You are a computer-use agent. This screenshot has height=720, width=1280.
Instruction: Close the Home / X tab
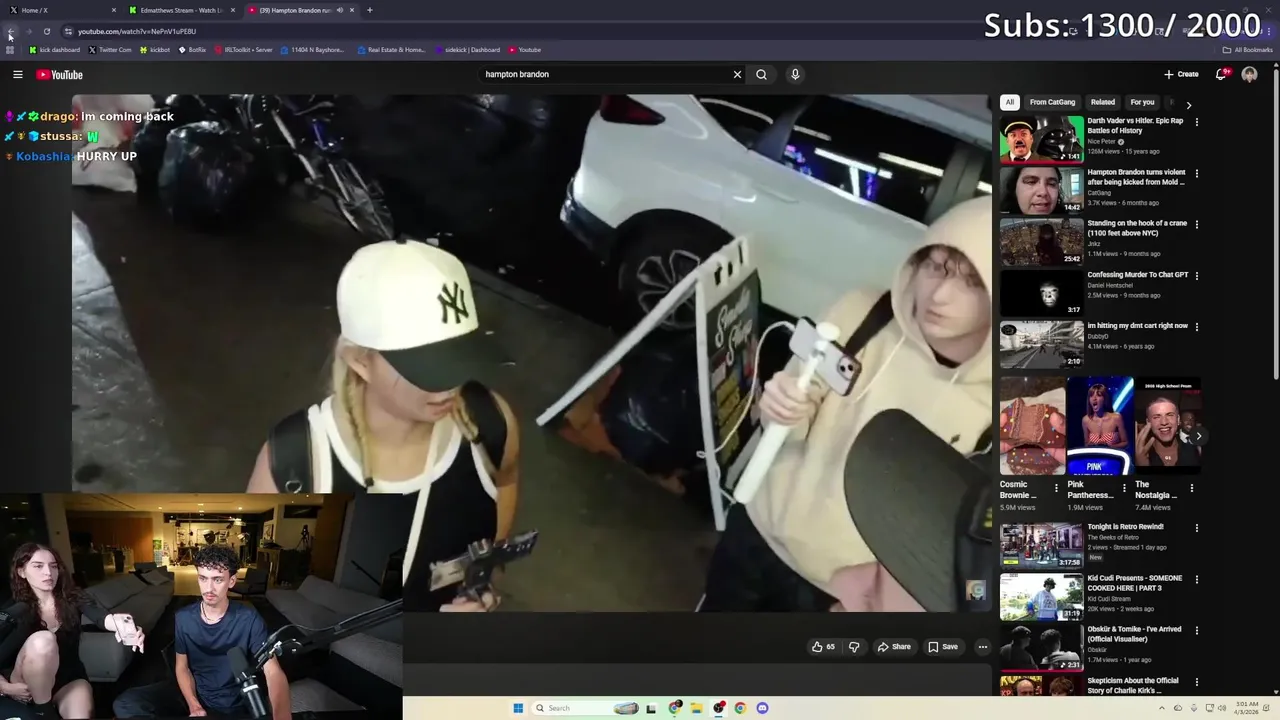pos(114,10)
